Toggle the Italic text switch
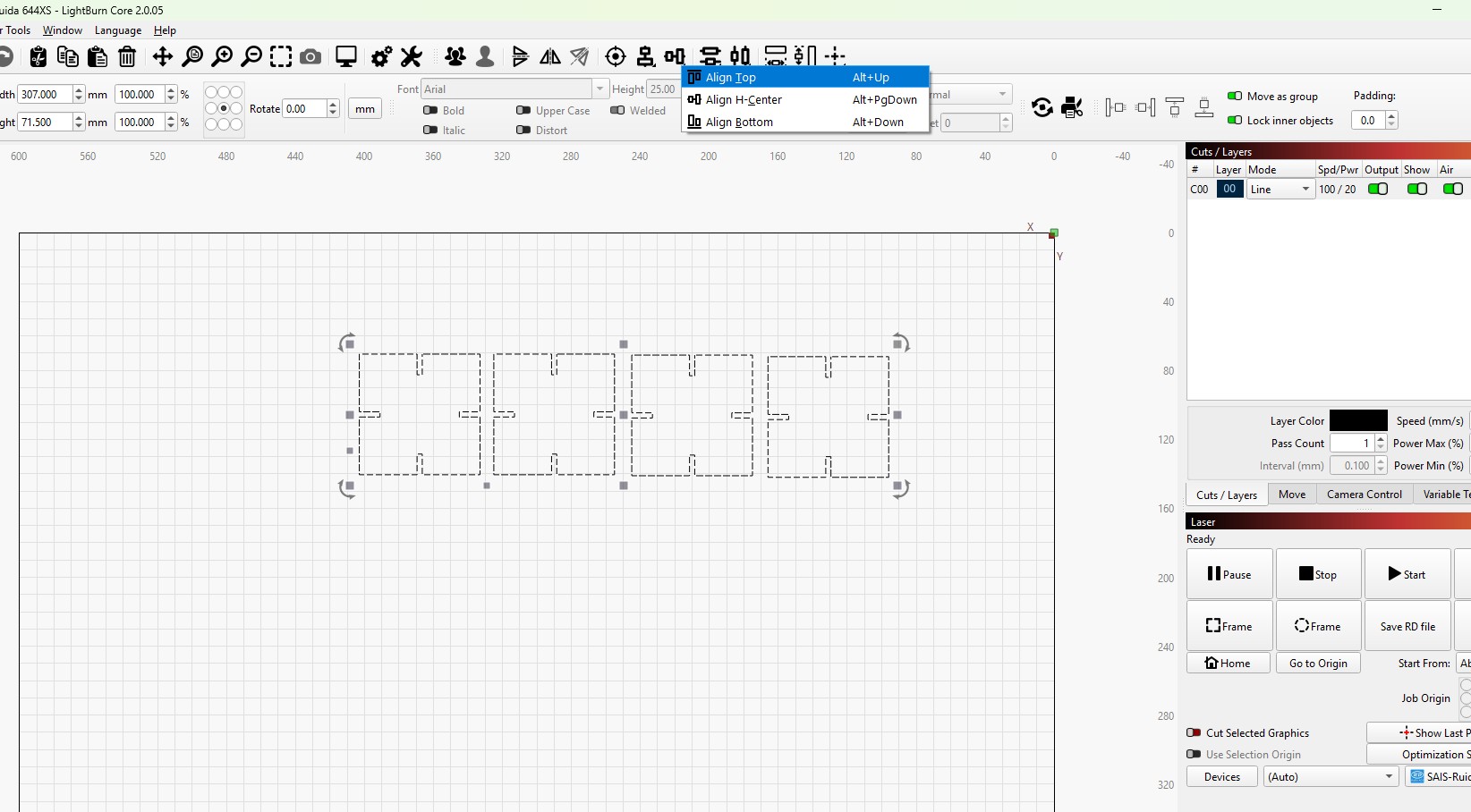This screenshot has height=812, width=1471. 430,130
